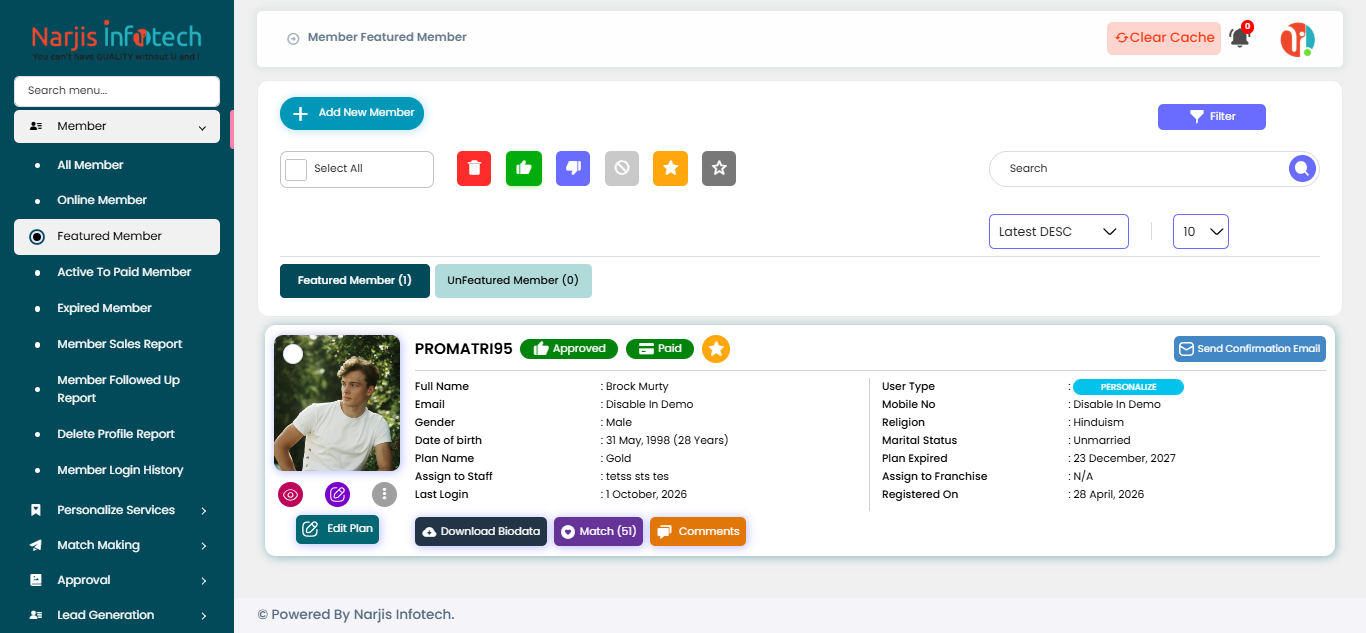Click the orange Comments button
The height and width of the screenshot is (633, 1366).
(698, 532)
